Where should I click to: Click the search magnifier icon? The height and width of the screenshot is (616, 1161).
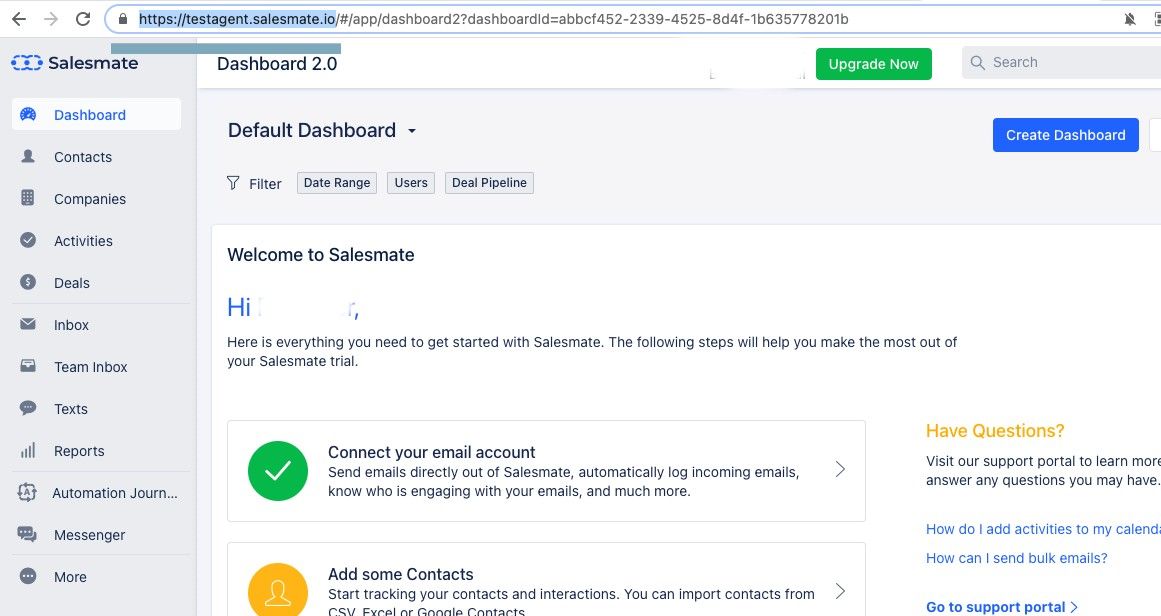(977, 63)
